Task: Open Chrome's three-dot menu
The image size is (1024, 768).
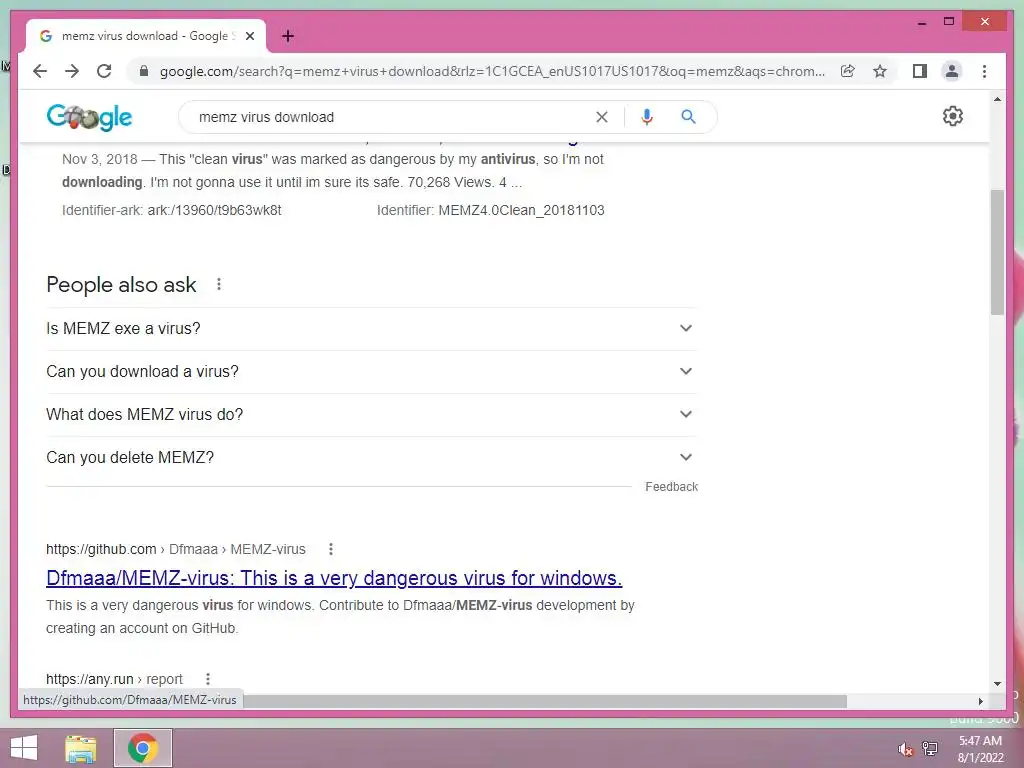Action: (984, 71)
